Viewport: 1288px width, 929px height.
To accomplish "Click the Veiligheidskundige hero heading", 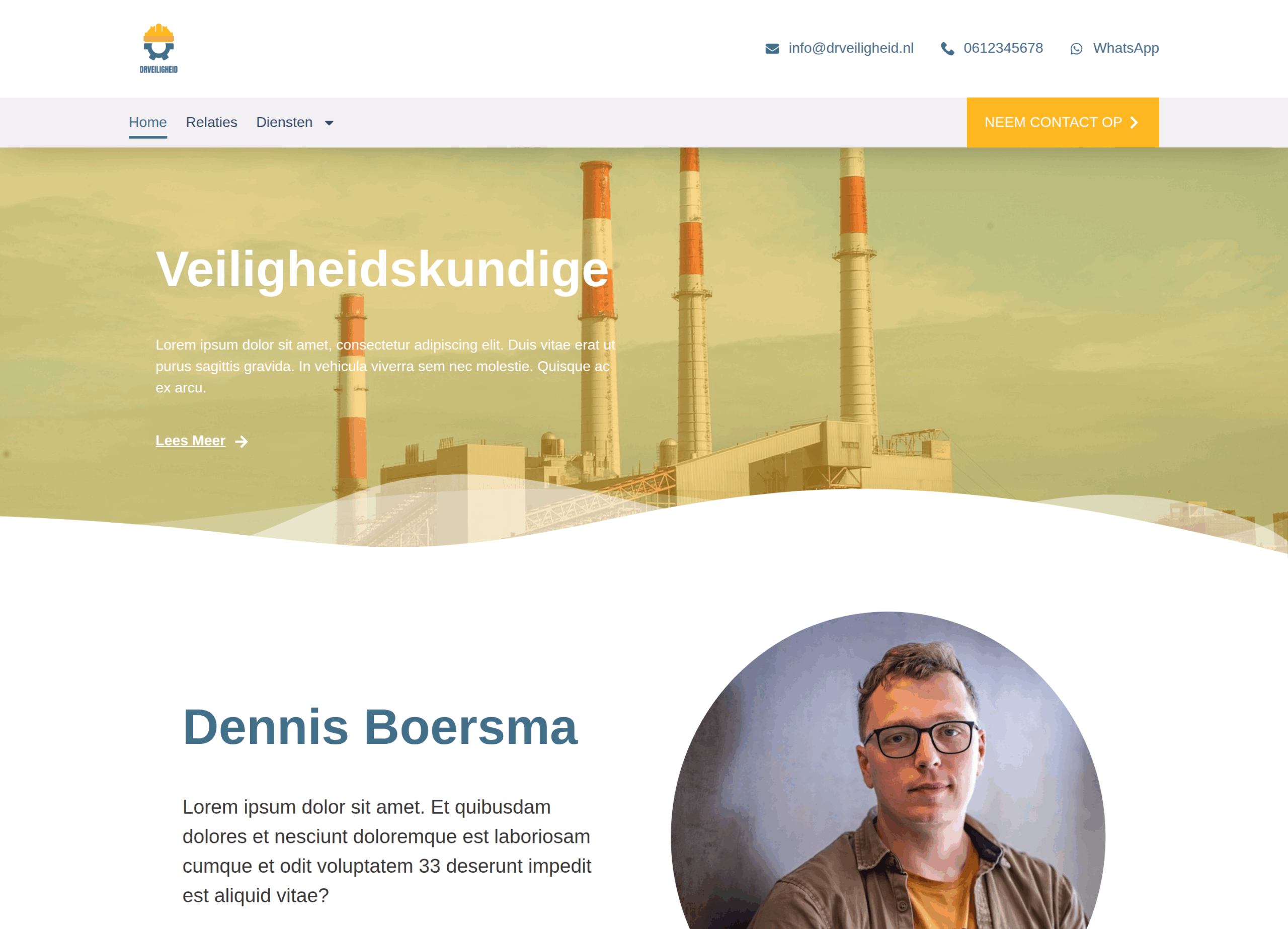I will pyautogui.click(x=382, y=269).
